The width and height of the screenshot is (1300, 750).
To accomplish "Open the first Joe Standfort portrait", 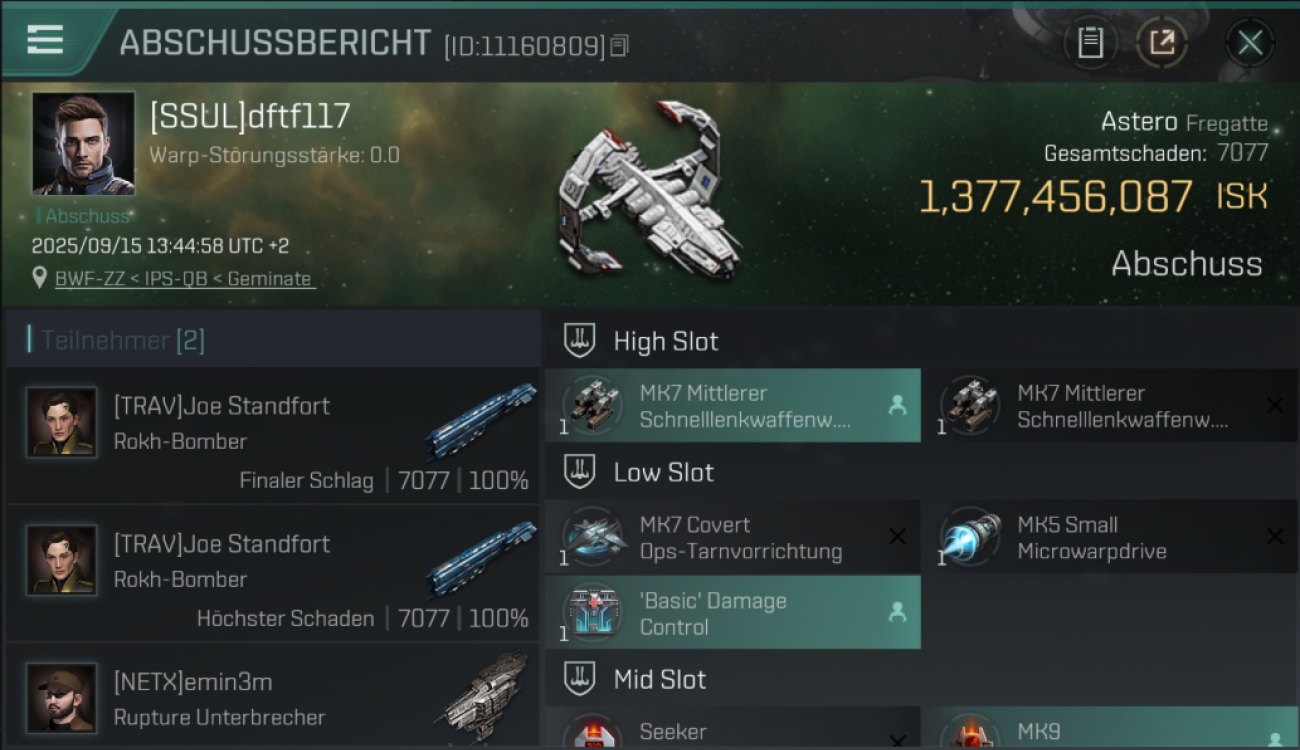I will click(62, 423).
